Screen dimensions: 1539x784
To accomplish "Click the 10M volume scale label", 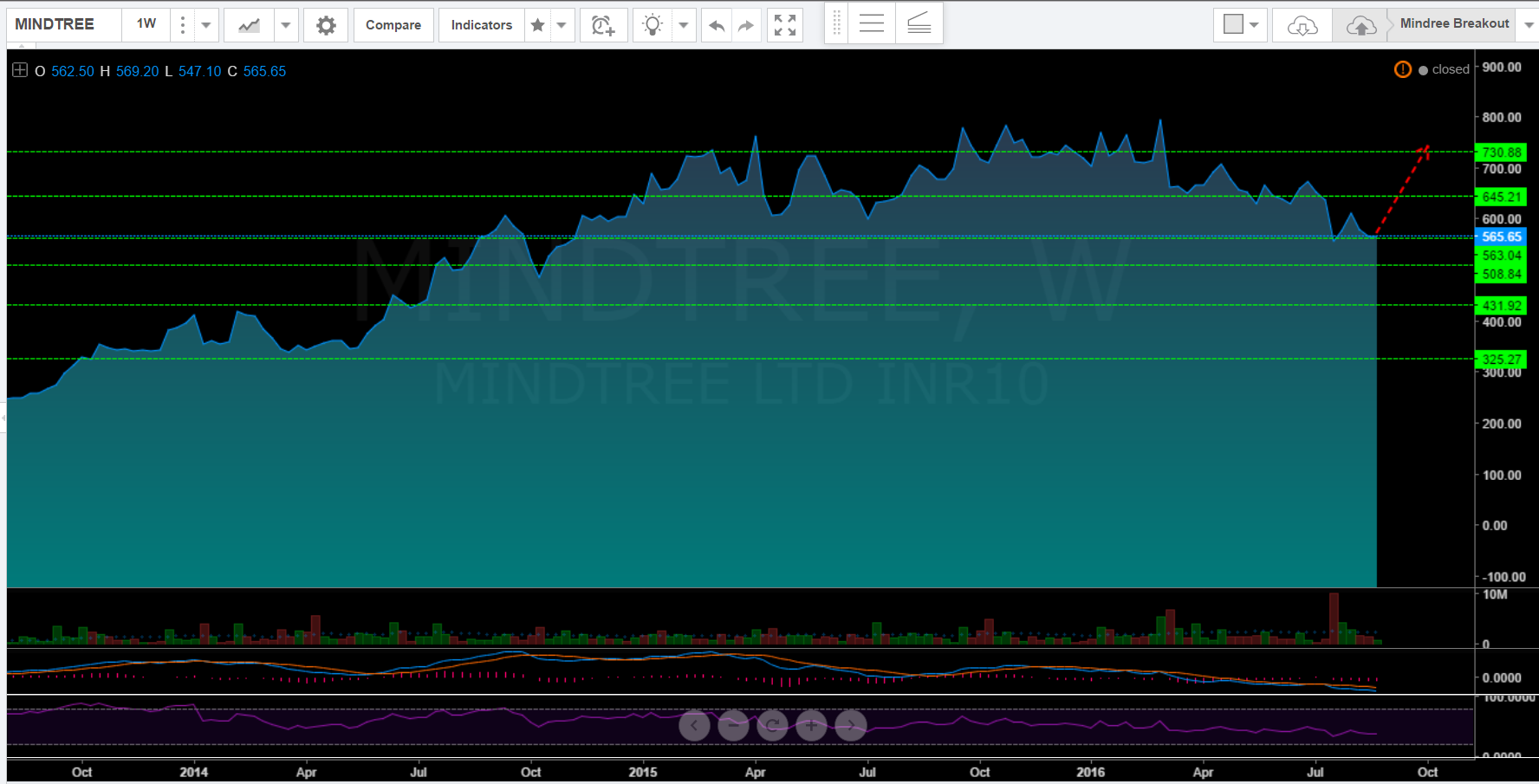I will pyautogui.click(x=1495, y=595).
